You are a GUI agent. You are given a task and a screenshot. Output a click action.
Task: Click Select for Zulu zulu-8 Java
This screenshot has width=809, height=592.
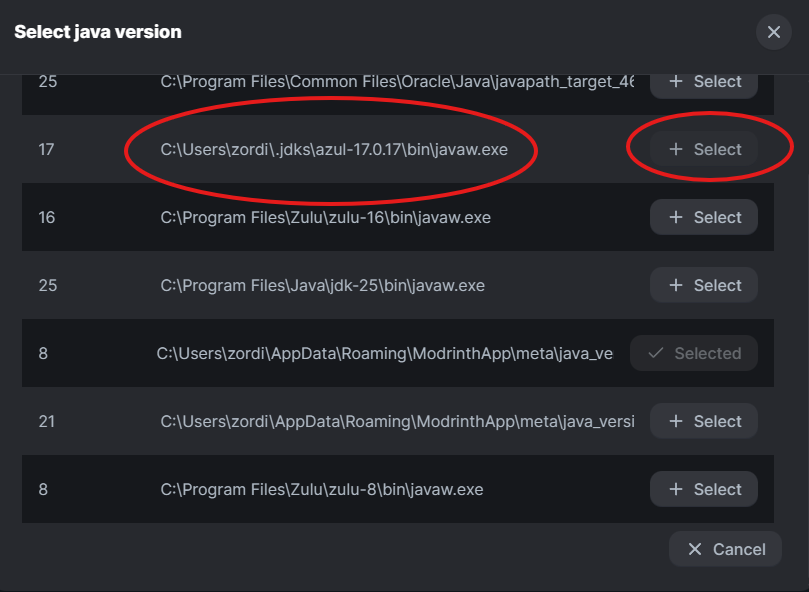(704, 490)
